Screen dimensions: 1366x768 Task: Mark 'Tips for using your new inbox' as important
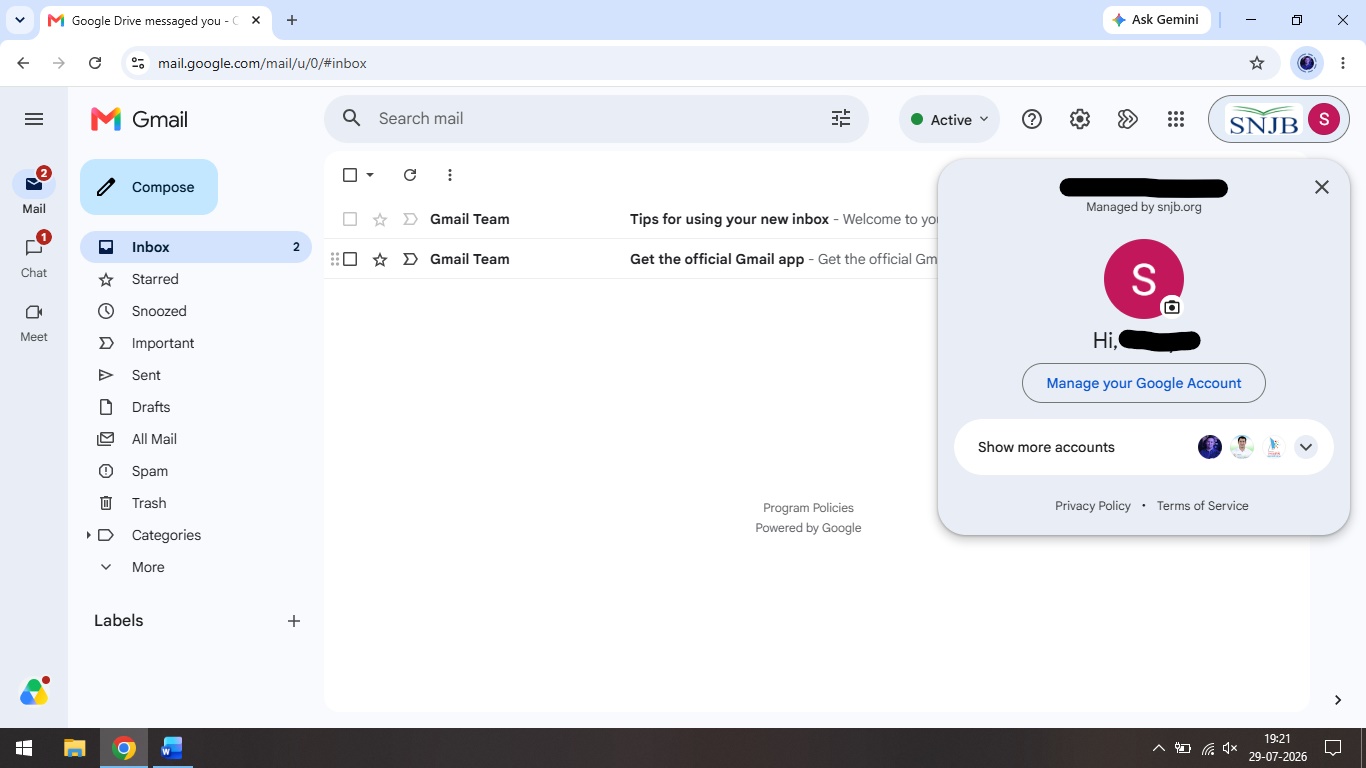click(x=410, y=219)
